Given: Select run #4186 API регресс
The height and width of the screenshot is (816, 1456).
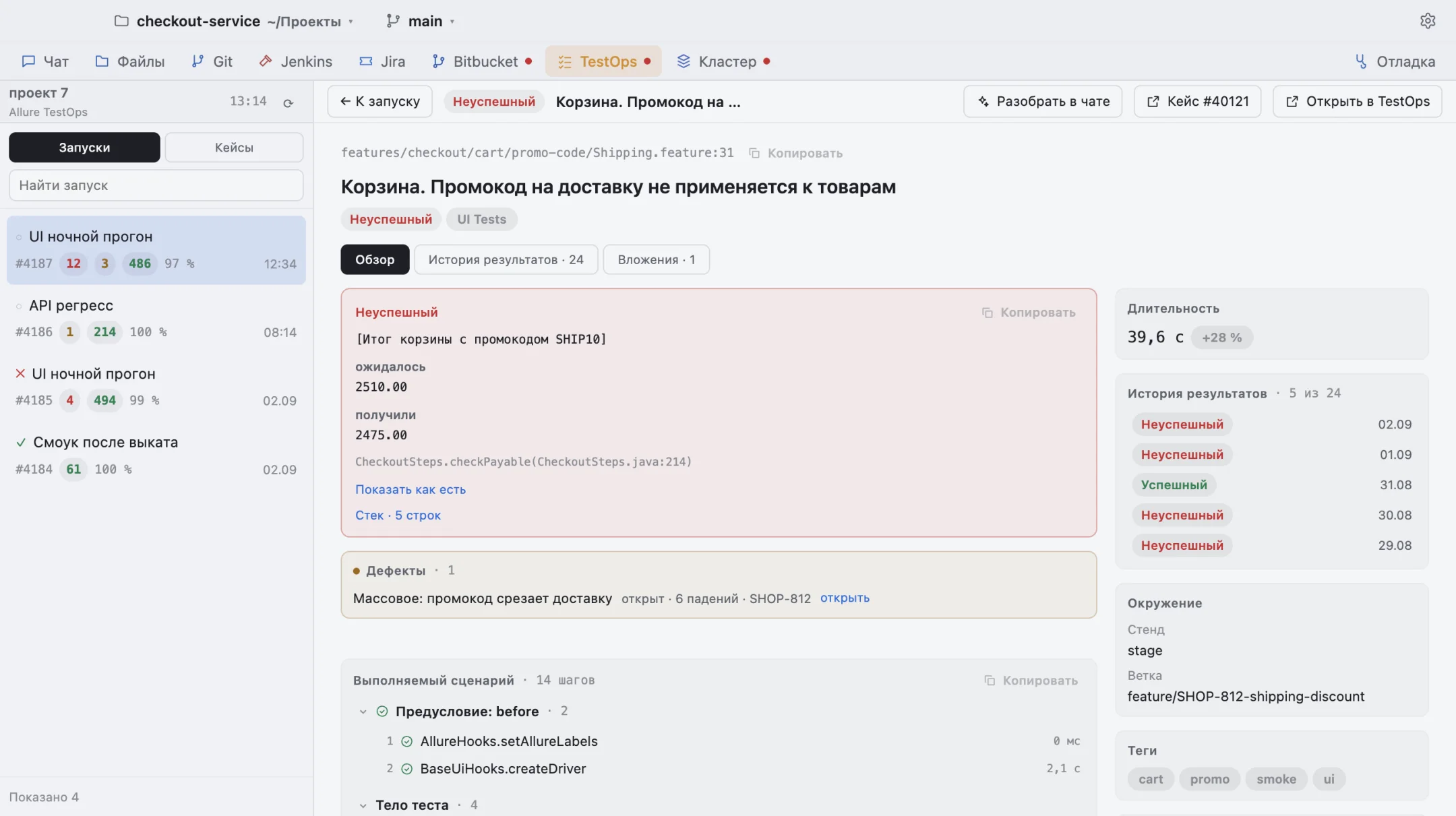Looking at the screenshot, I should (x=156, y=319).
